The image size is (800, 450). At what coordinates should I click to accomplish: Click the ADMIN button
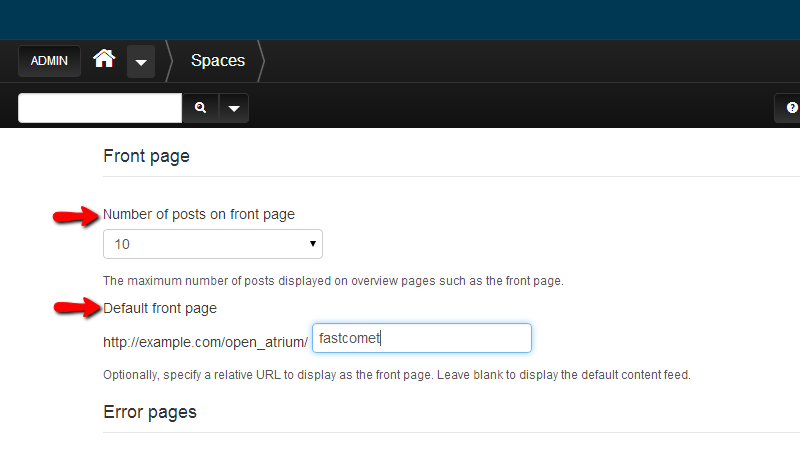(x=49, y=61)
